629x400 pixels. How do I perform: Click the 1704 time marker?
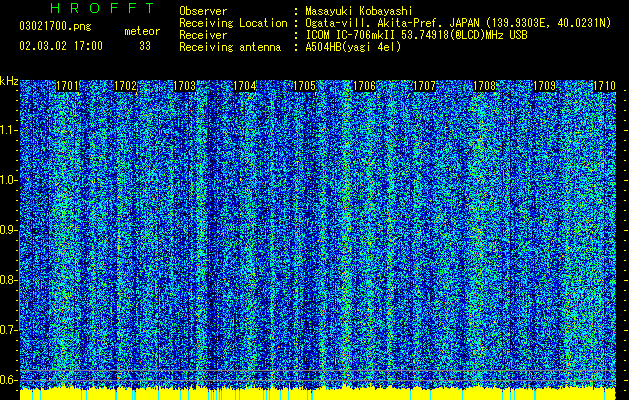point(245,86)
